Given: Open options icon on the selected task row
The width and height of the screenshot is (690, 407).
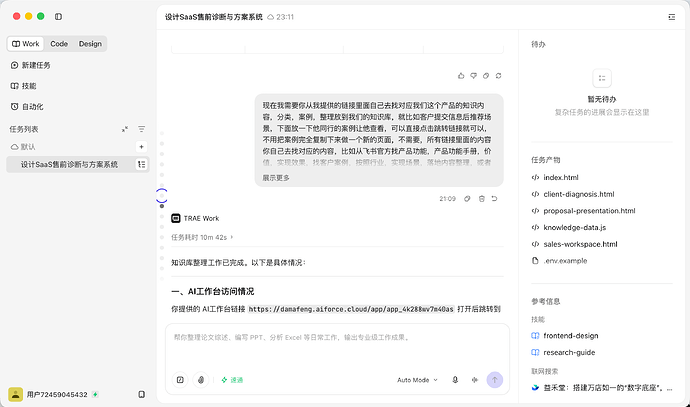Looking at the screenshot, I should [x=142, y=164].
